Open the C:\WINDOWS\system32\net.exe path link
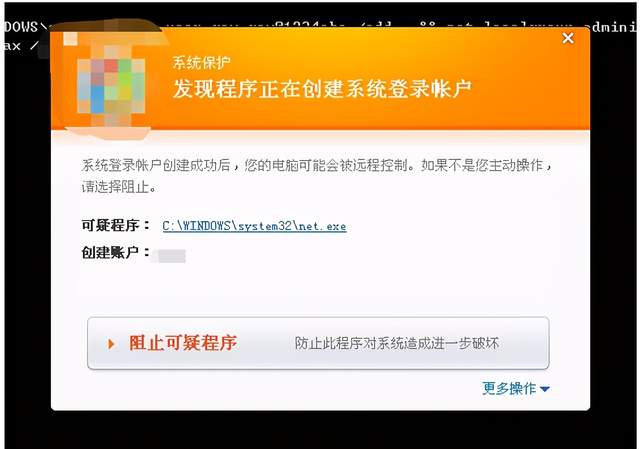The width and height of the screenshot is (640, 449). pyautogui.click(x=254, y=226)
